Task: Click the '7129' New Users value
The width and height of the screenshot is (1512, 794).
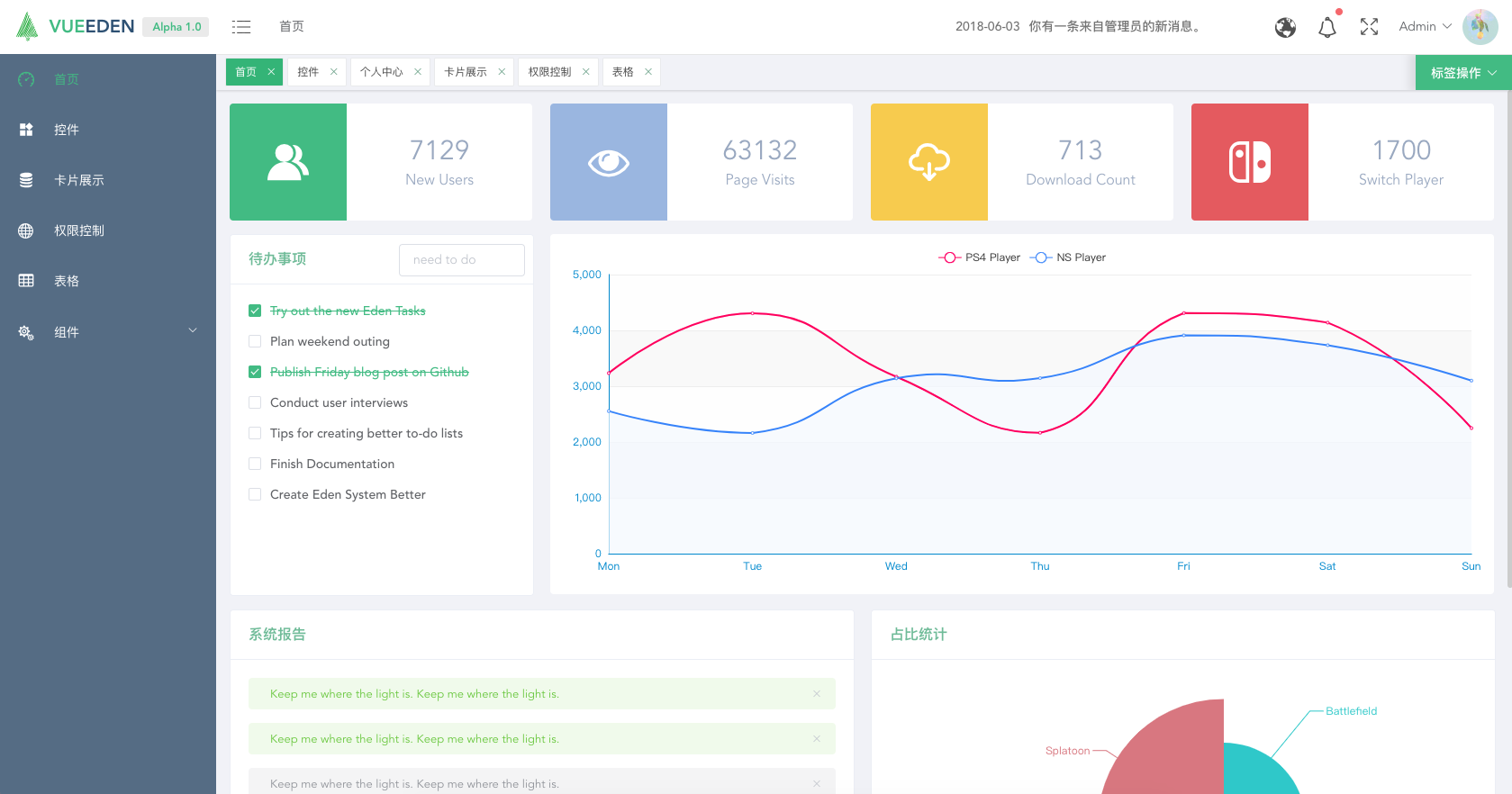Action: (439, 149)
